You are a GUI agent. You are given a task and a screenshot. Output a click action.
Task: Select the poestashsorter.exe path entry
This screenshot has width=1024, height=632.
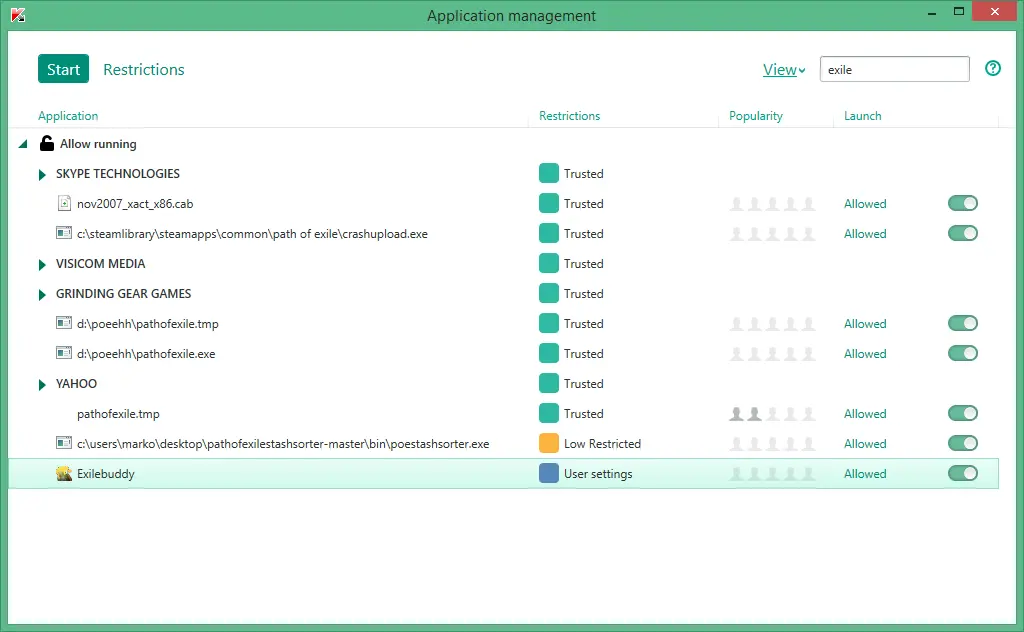click(283, 444)
